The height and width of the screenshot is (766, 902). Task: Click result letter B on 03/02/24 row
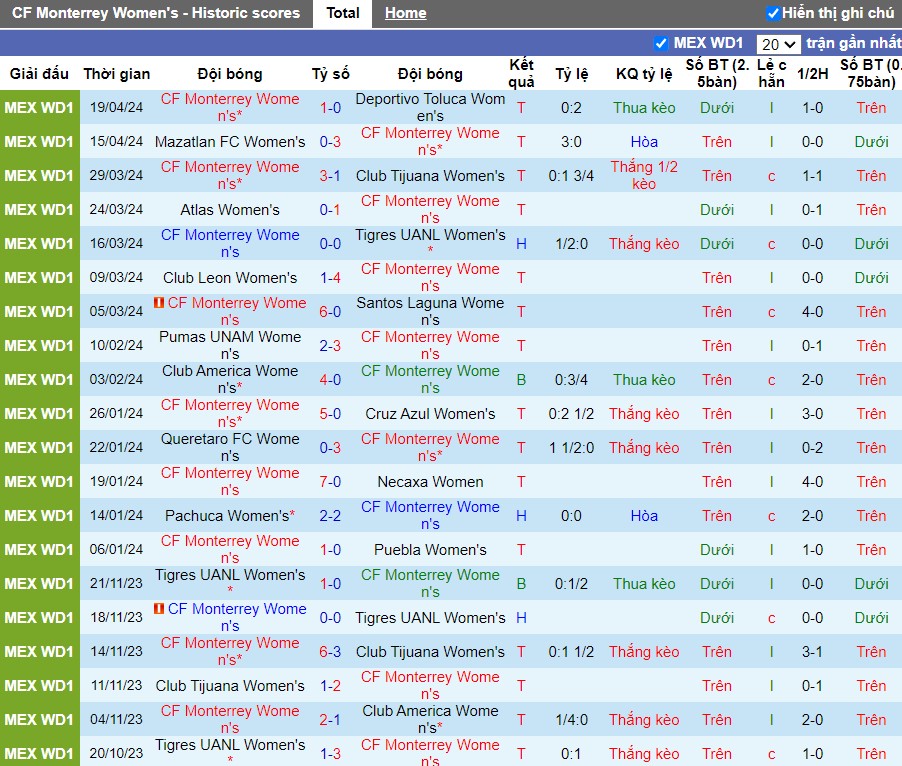pos(521,380)
